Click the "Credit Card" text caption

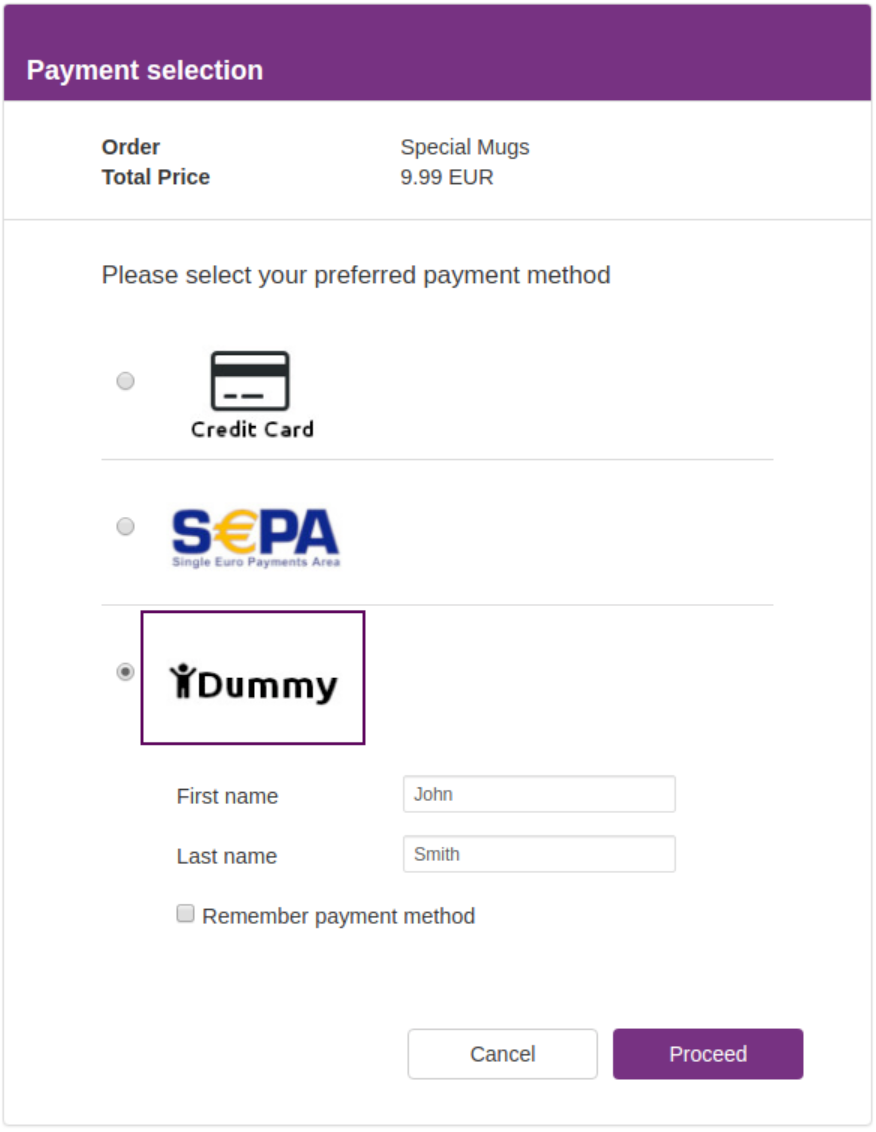252,429
